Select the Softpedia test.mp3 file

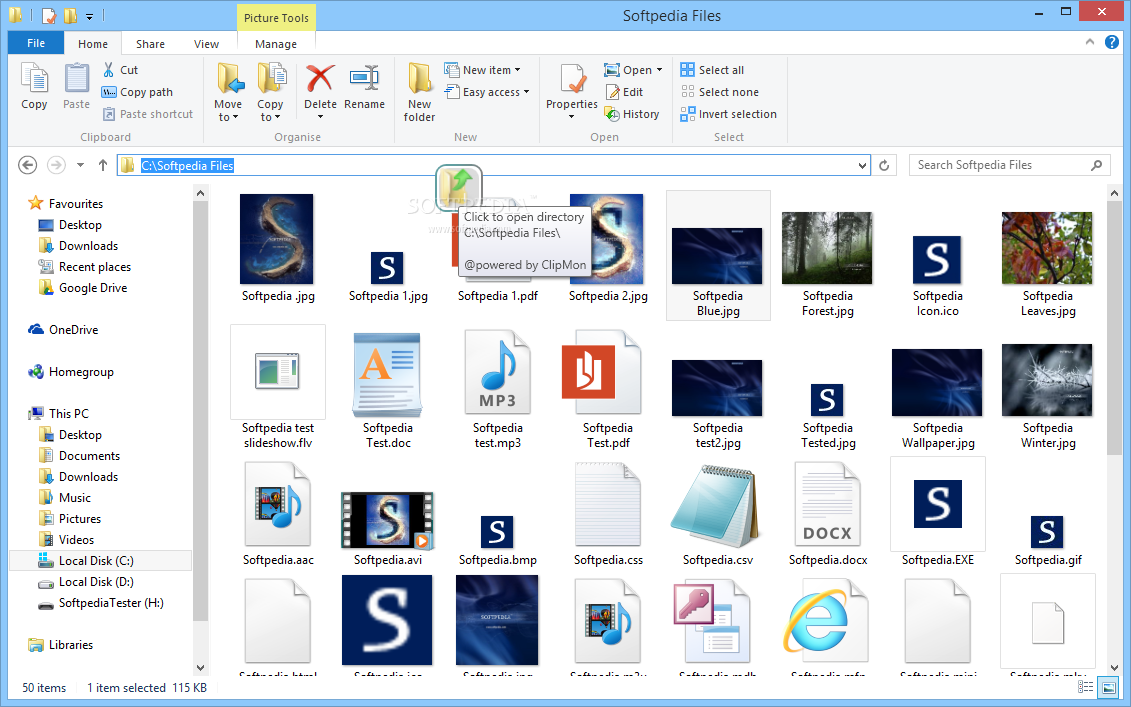(498, 390)
